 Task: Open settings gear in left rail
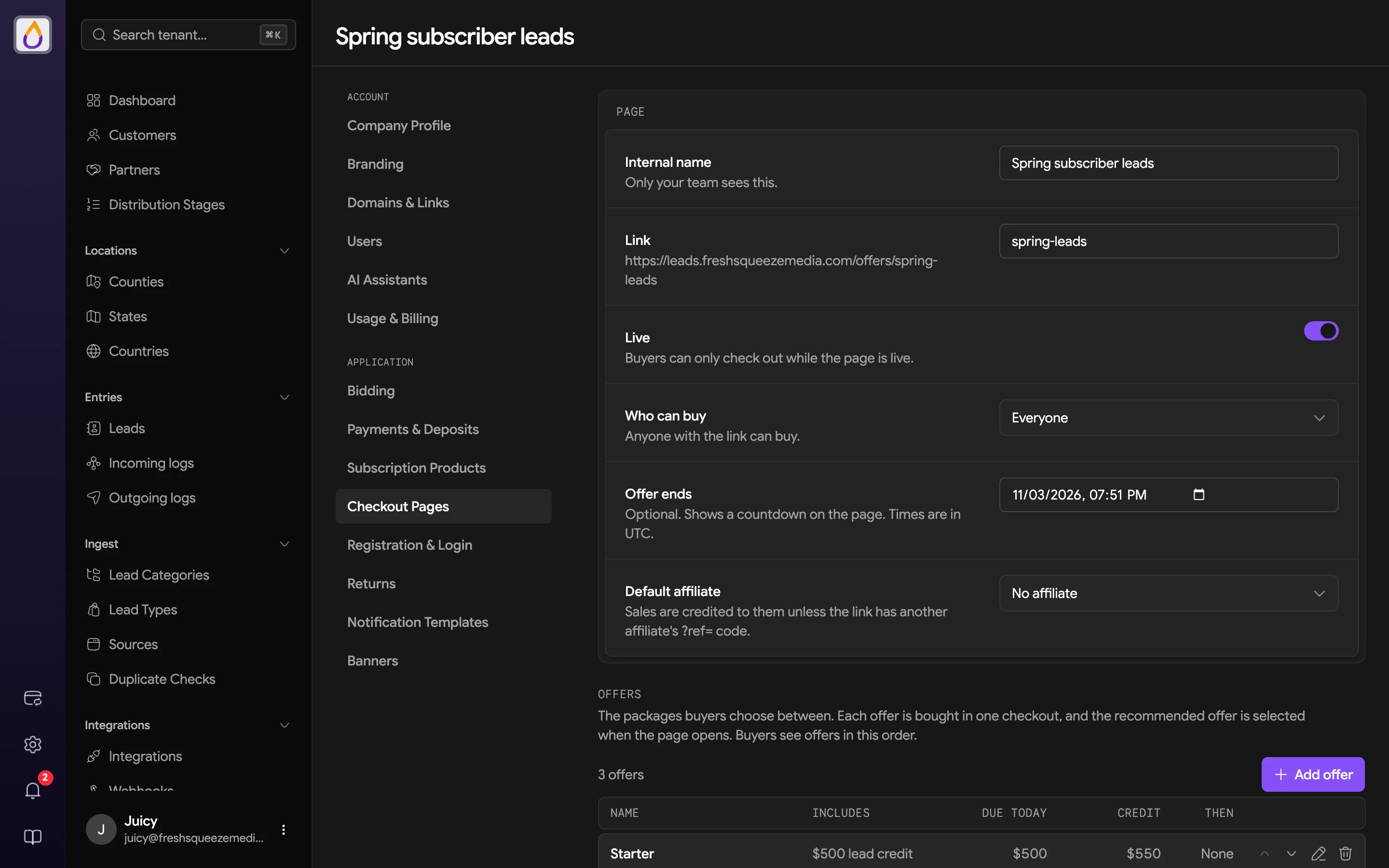[33, 745]
